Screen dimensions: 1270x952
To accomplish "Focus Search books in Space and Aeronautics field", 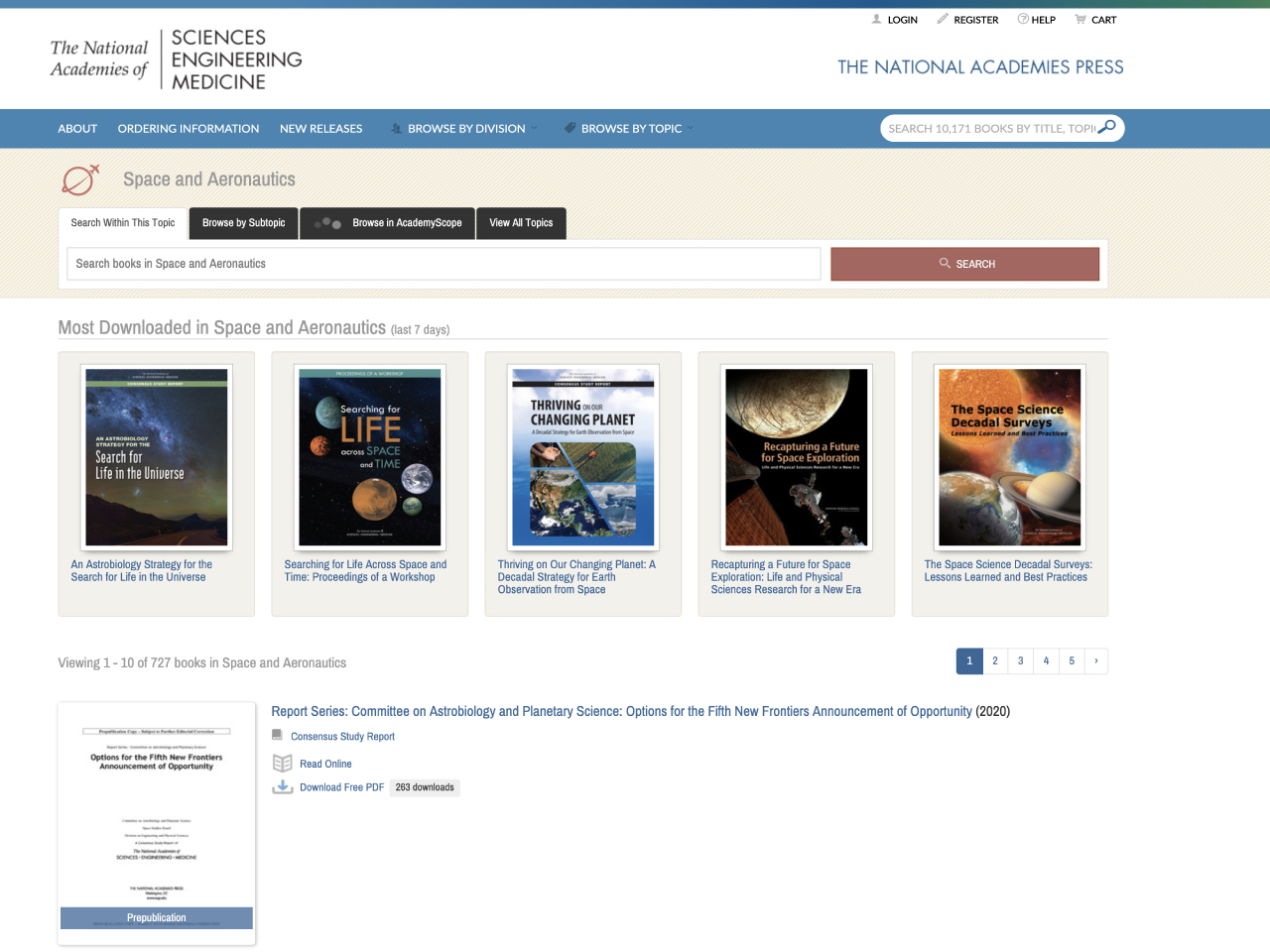I will (x=444, y=264).
